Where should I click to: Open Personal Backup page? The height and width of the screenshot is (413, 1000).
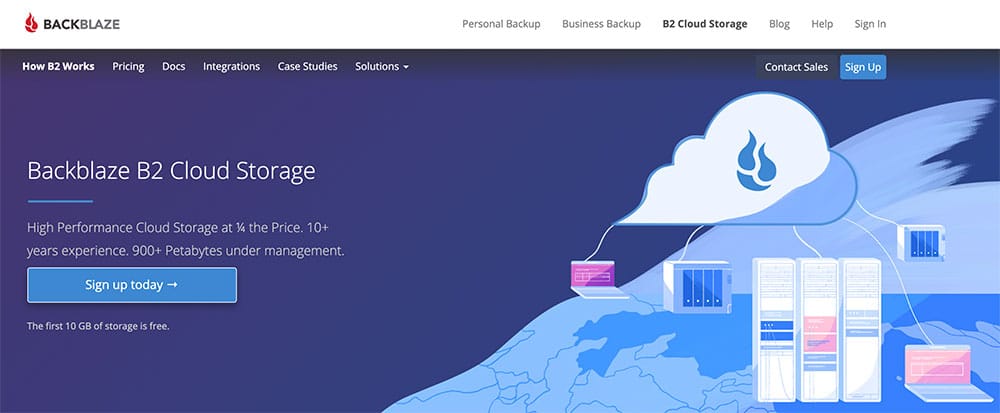pyautogui.click(x=501, y=24)
